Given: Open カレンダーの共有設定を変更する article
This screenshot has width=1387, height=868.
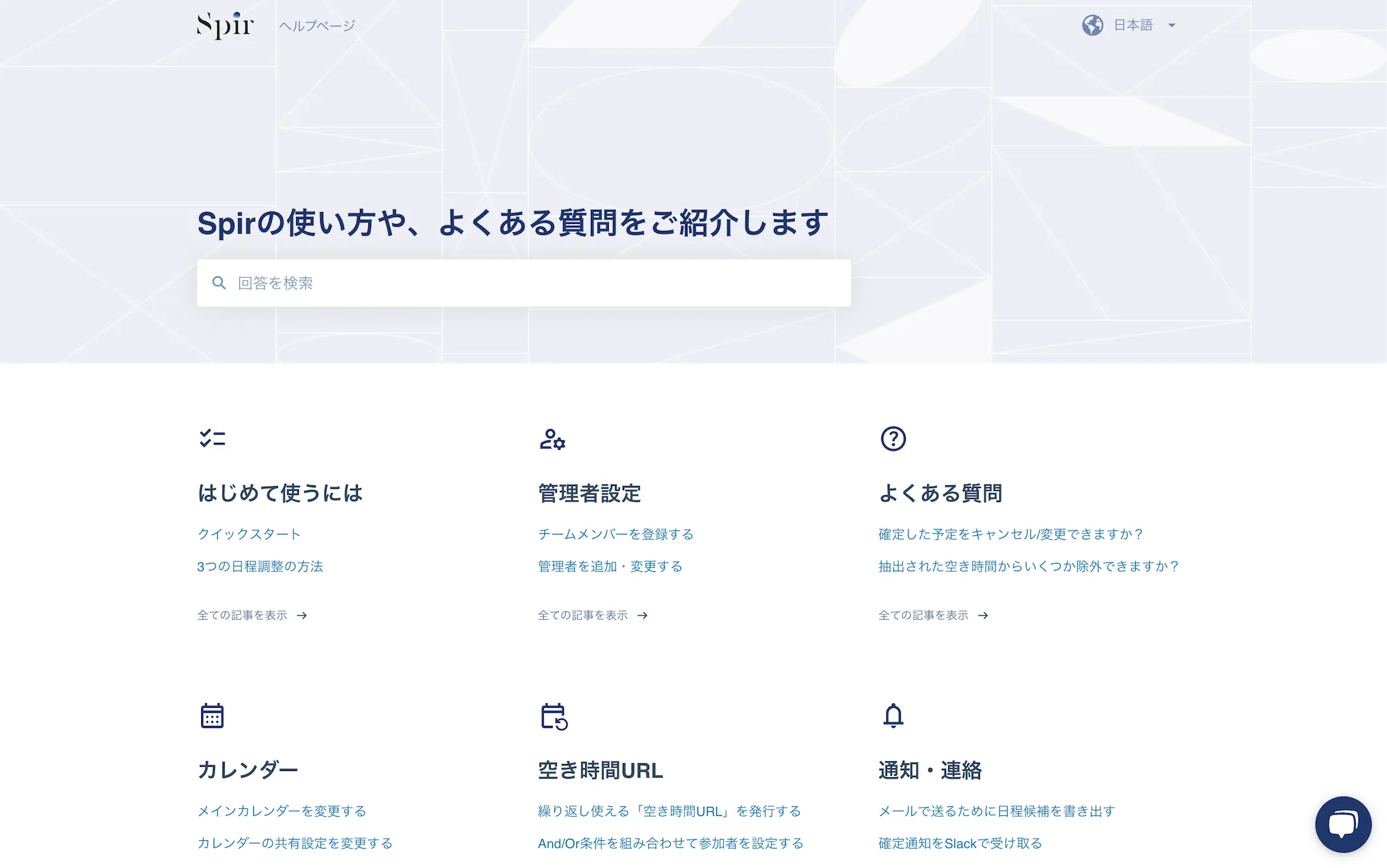Looking at the screenshot, I should (295, 843).
